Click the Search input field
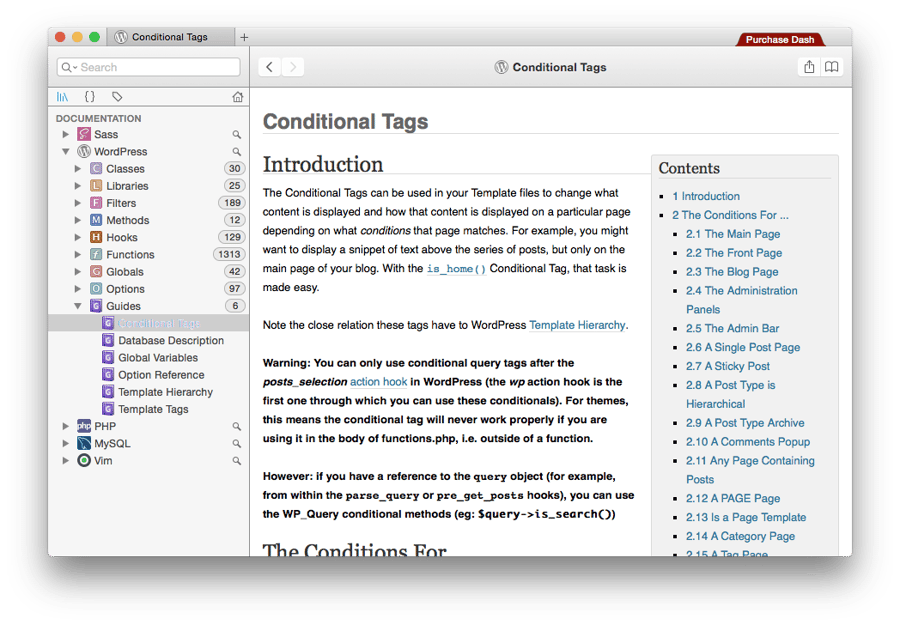This screenshot has height=625, width=900. 149,67
